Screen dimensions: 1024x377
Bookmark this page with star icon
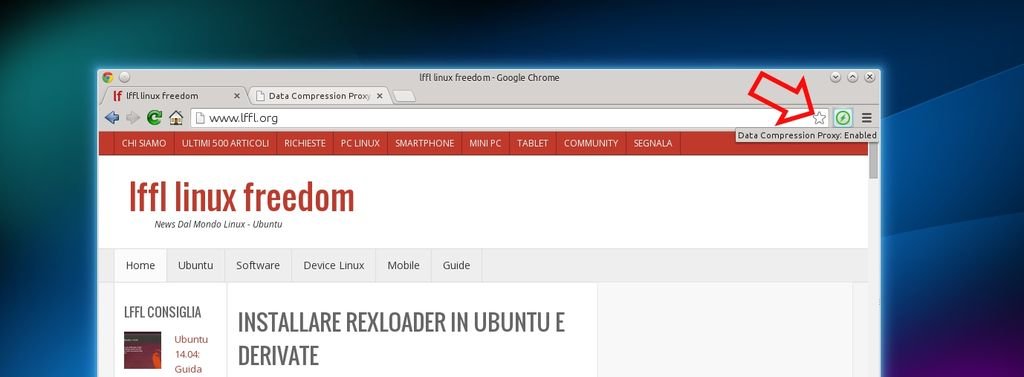coord(819,118)
